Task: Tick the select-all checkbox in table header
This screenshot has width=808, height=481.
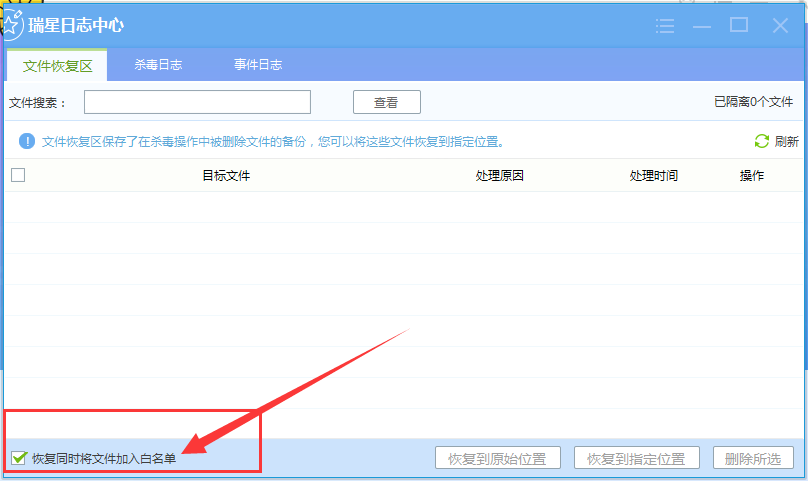Action: 18,175
